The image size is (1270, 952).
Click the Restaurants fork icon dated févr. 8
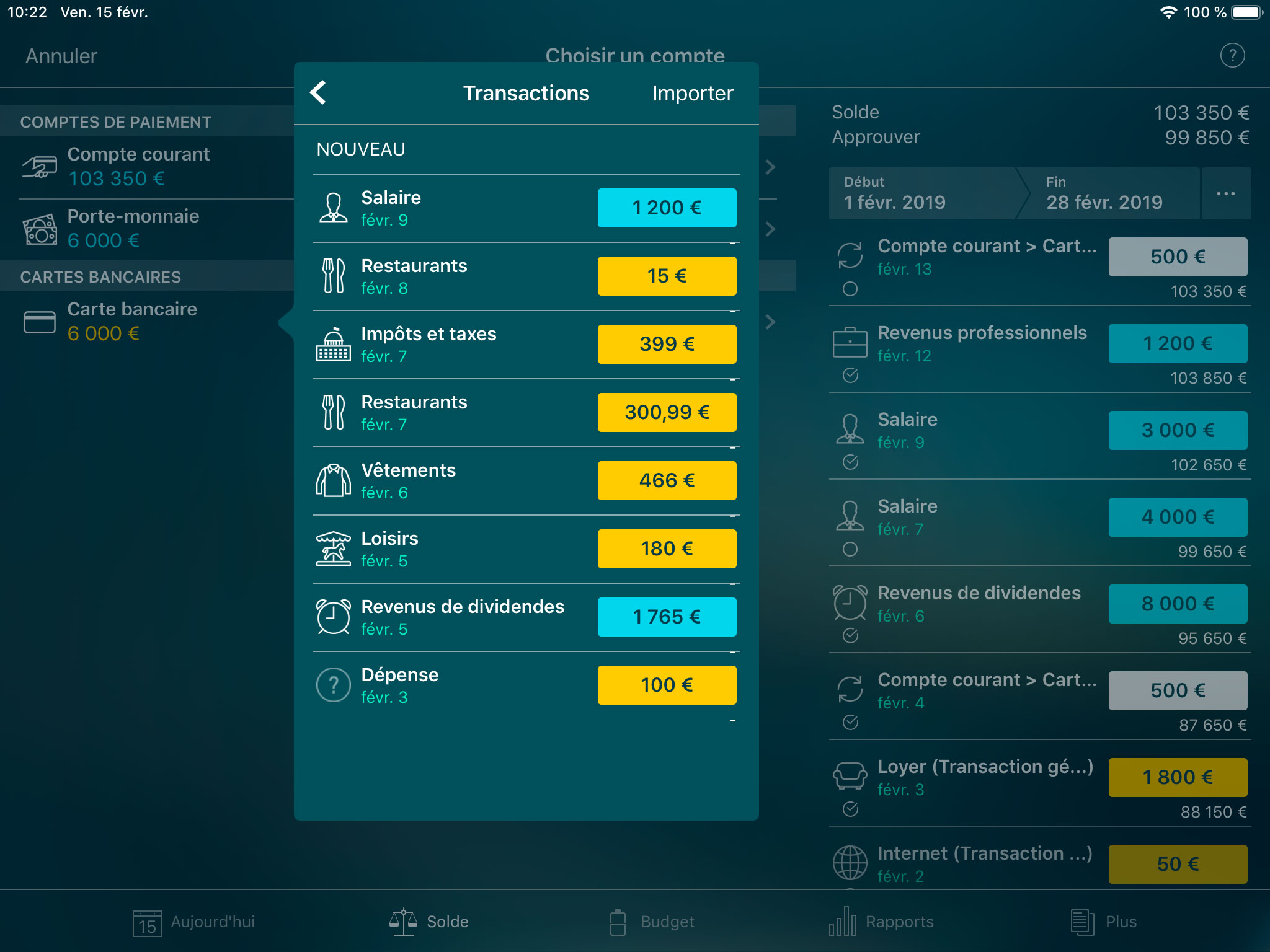pyautogui.click(x=334, y=276)
